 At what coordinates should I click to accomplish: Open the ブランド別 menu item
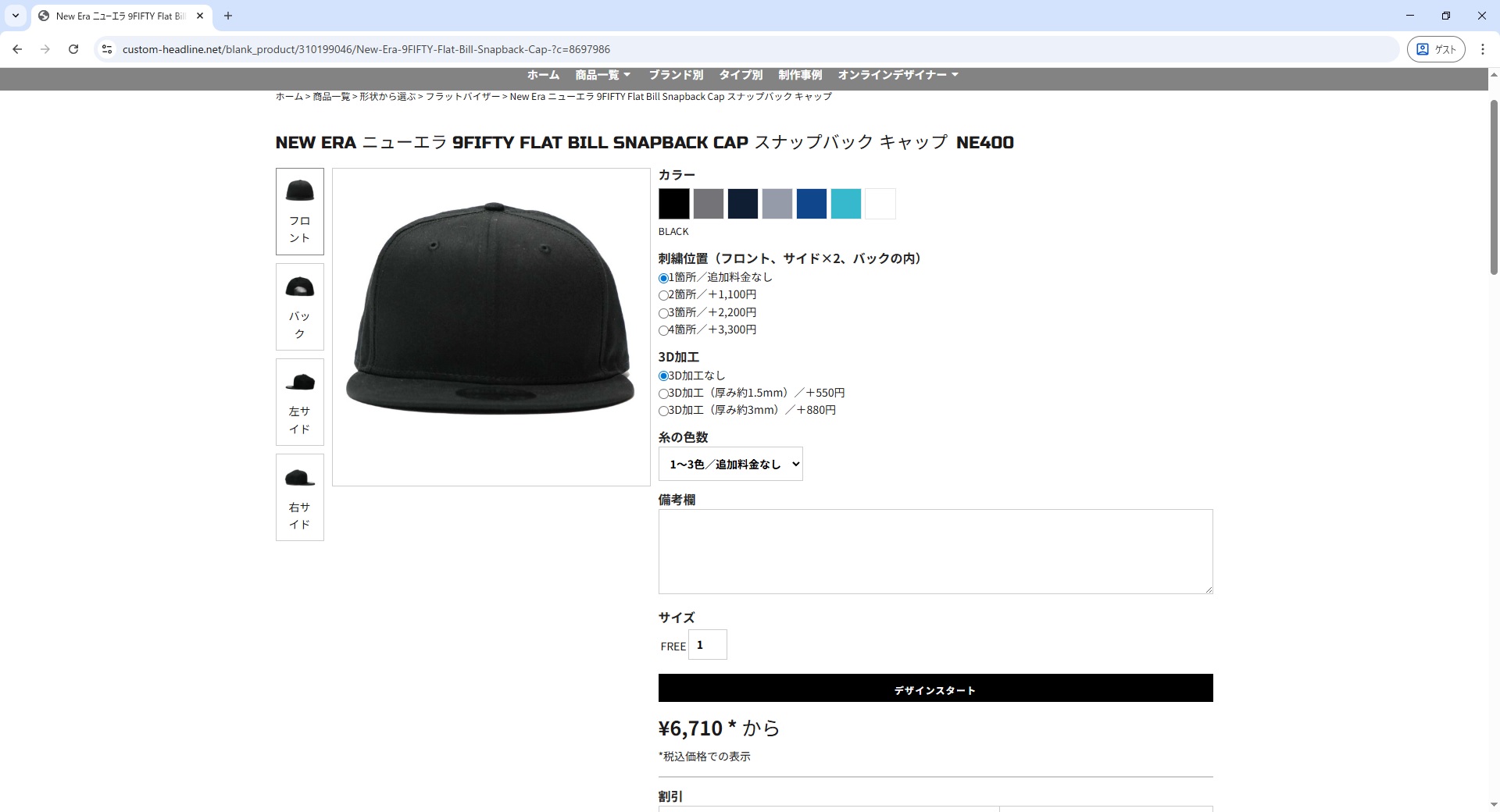tap(676, 75)
